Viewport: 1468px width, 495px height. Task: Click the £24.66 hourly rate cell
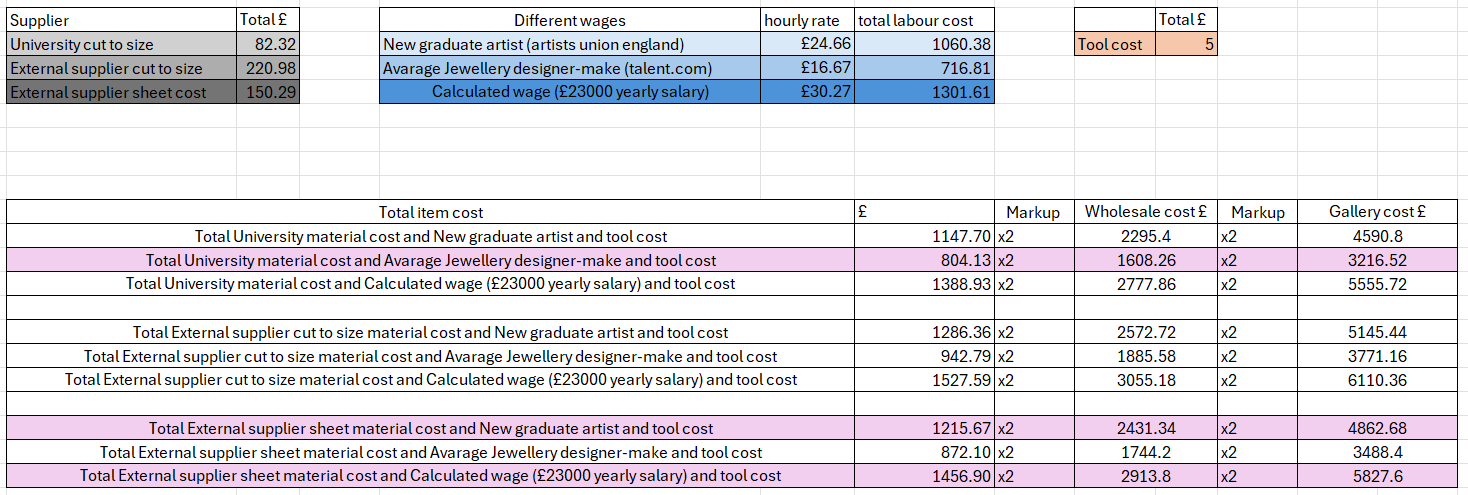click(x=808, y=44)
